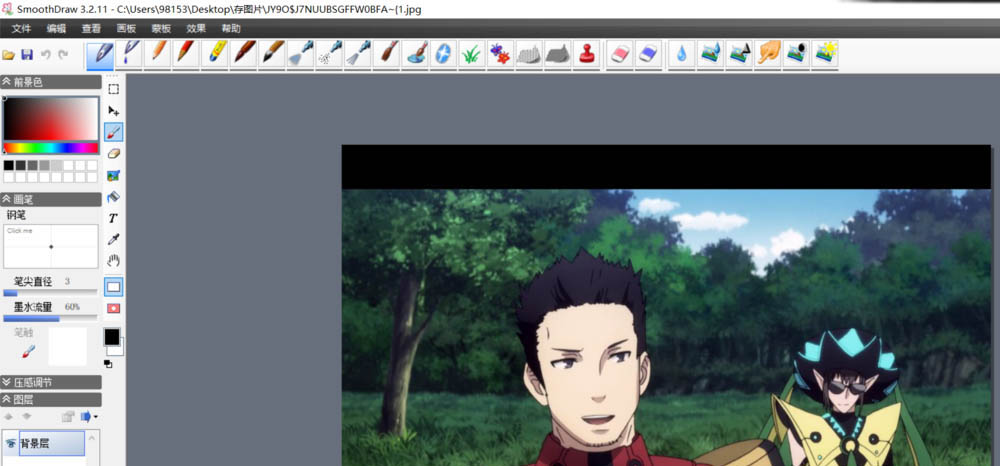Select the third airbrush tool
The height and width of the screenshot is (466, 1000).
coord(358,54)
